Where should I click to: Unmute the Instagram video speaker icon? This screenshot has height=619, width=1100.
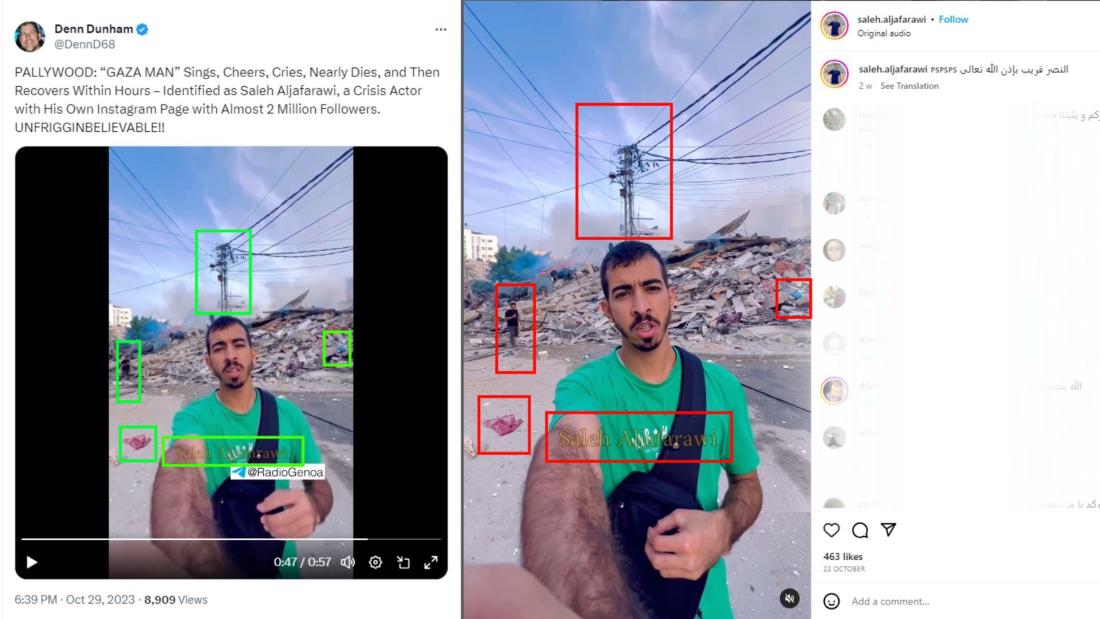[789, 598]
